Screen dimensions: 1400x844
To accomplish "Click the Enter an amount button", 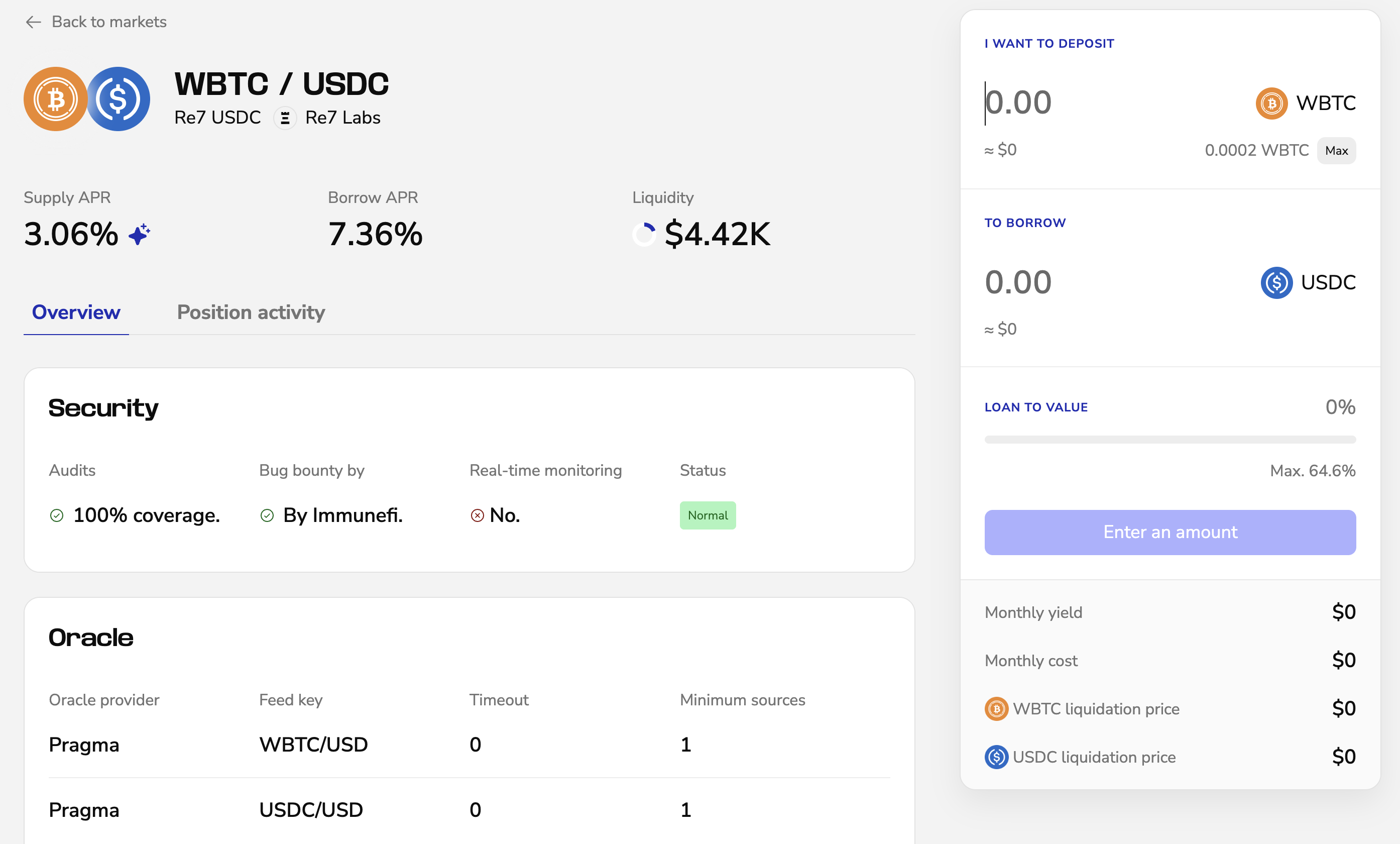I will click(x=1170, y=533).
